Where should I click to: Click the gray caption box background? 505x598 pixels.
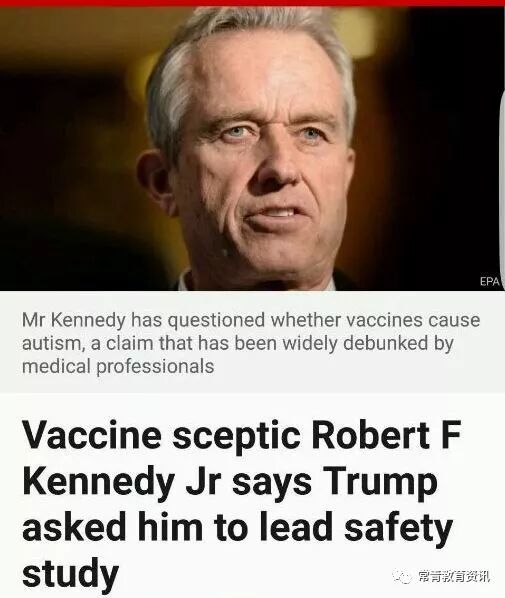252,342
